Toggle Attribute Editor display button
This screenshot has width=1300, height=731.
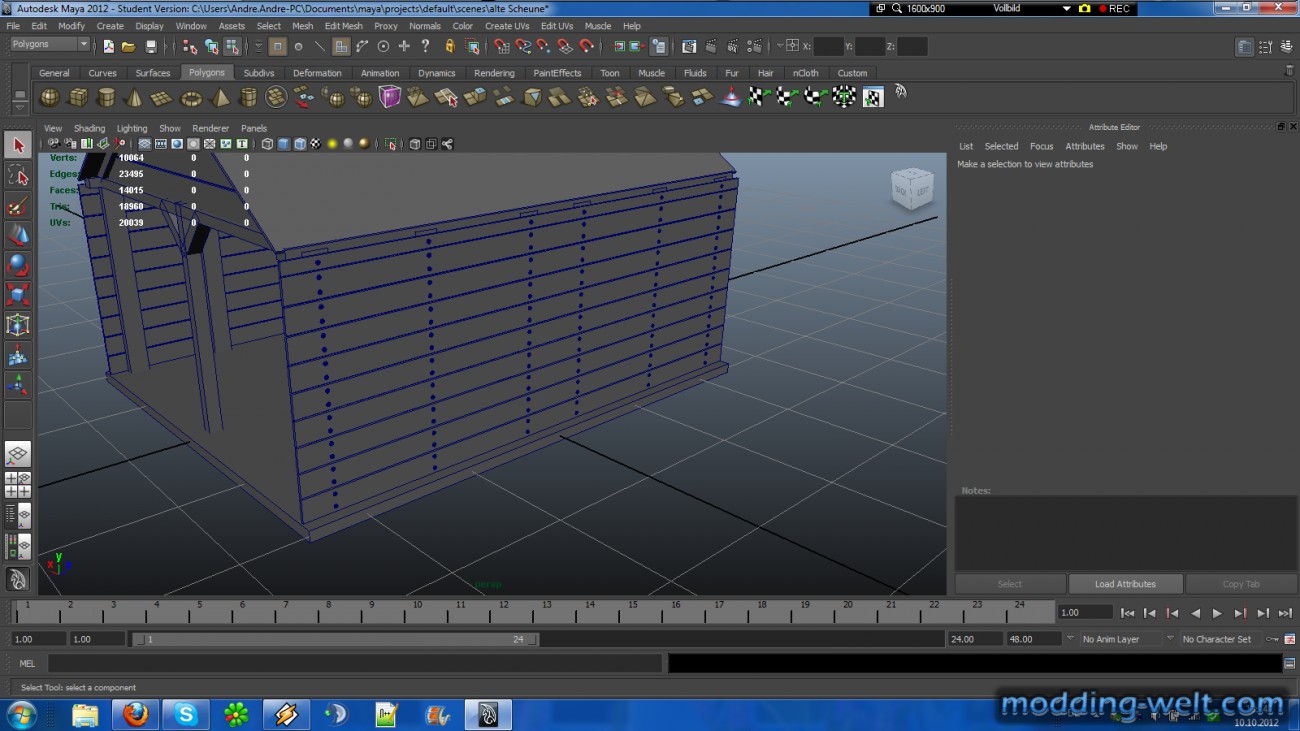[x=1244, y=47]
